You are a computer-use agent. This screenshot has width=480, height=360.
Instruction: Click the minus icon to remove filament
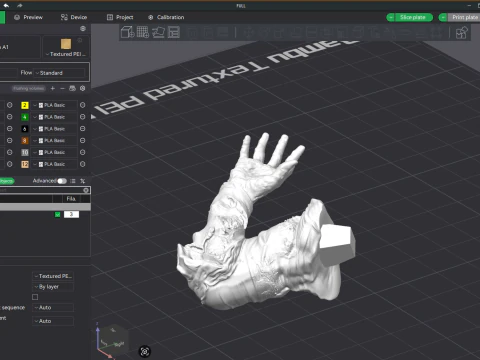coord(62,88)
